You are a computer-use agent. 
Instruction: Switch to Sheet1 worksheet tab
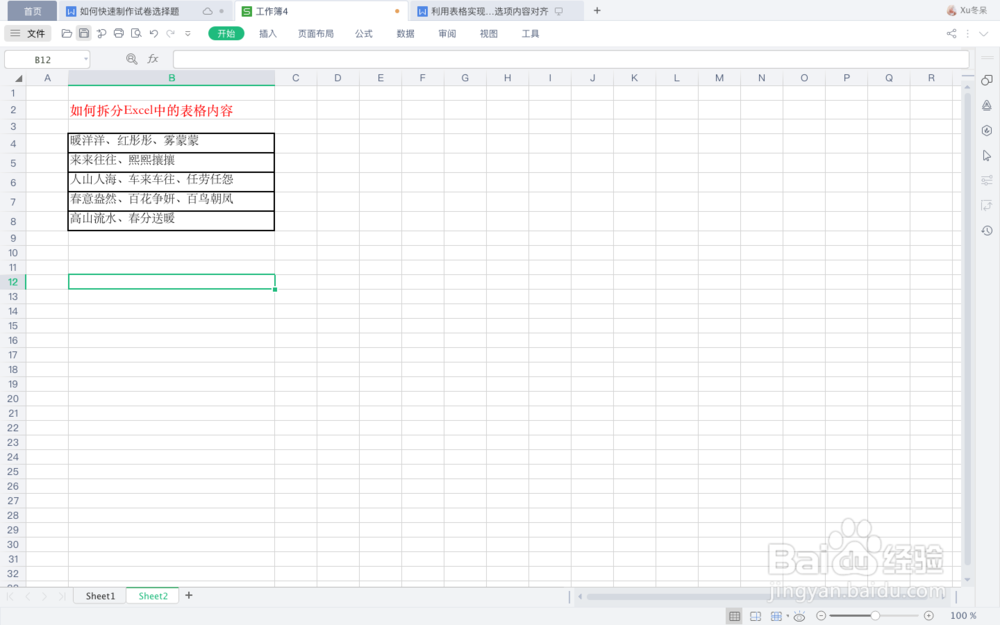[100, 596]
